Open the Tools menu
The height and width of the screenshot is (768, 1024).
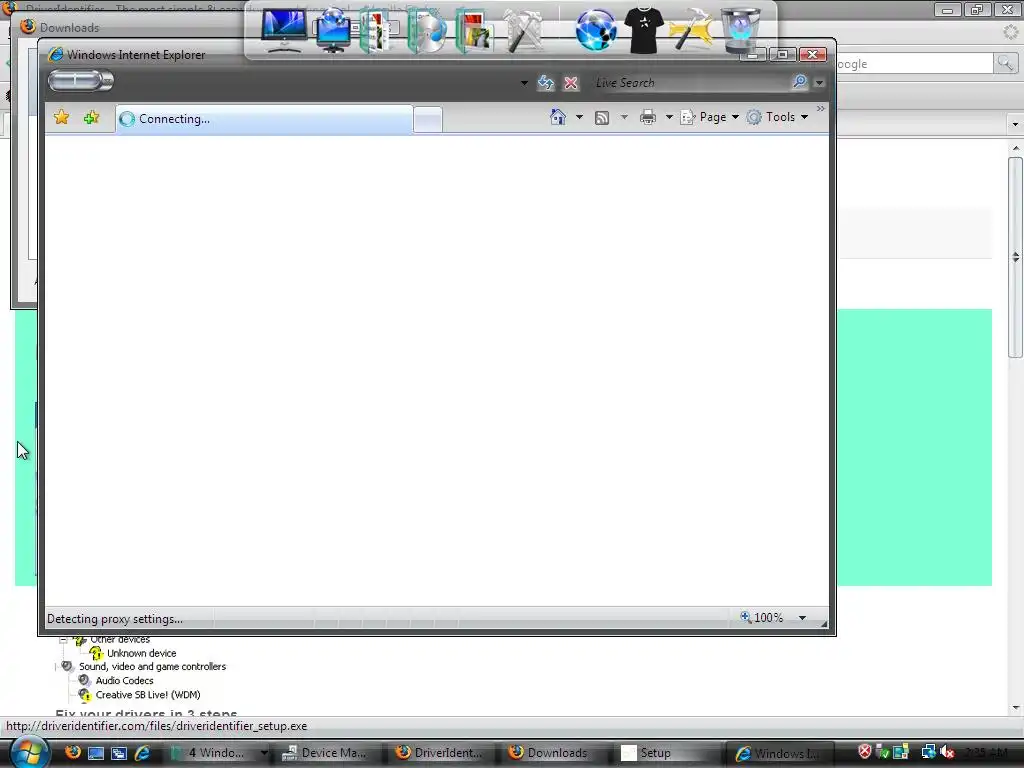click(778, 117)
